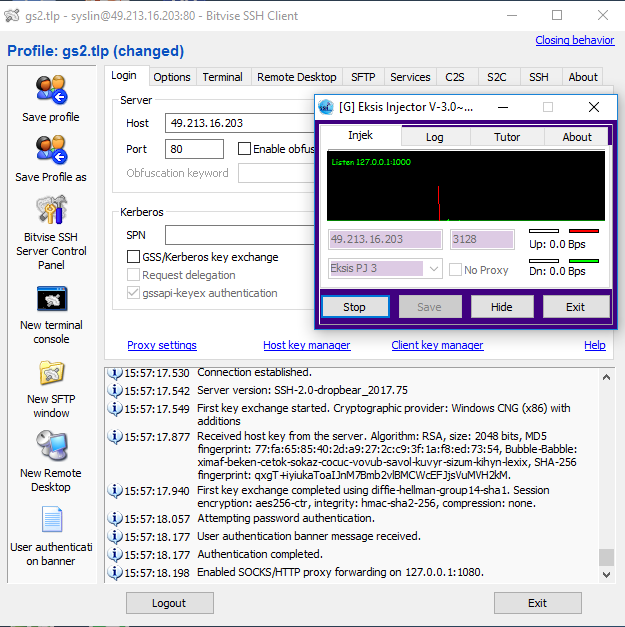
Task: Click the red Up speed indicator
Action: 584,231
